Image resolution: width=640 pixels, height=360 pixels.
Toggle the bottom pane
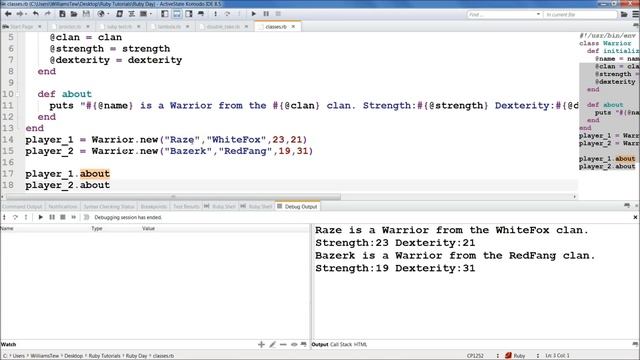pos(177,14)
